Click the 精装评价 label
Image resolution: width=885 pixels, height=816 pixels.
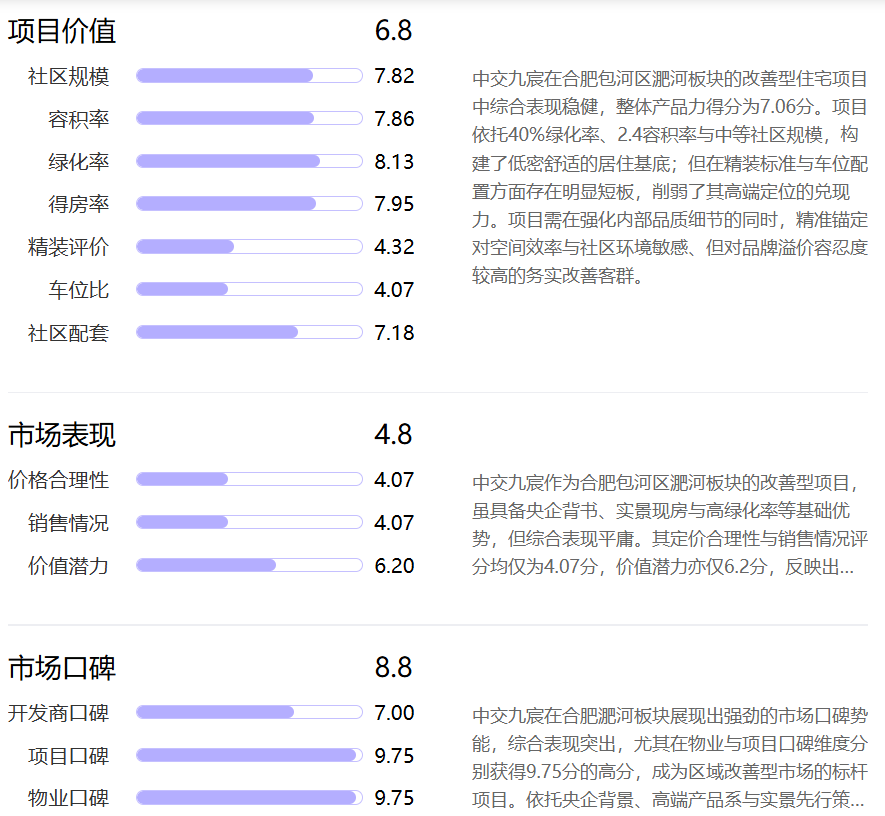68,247
